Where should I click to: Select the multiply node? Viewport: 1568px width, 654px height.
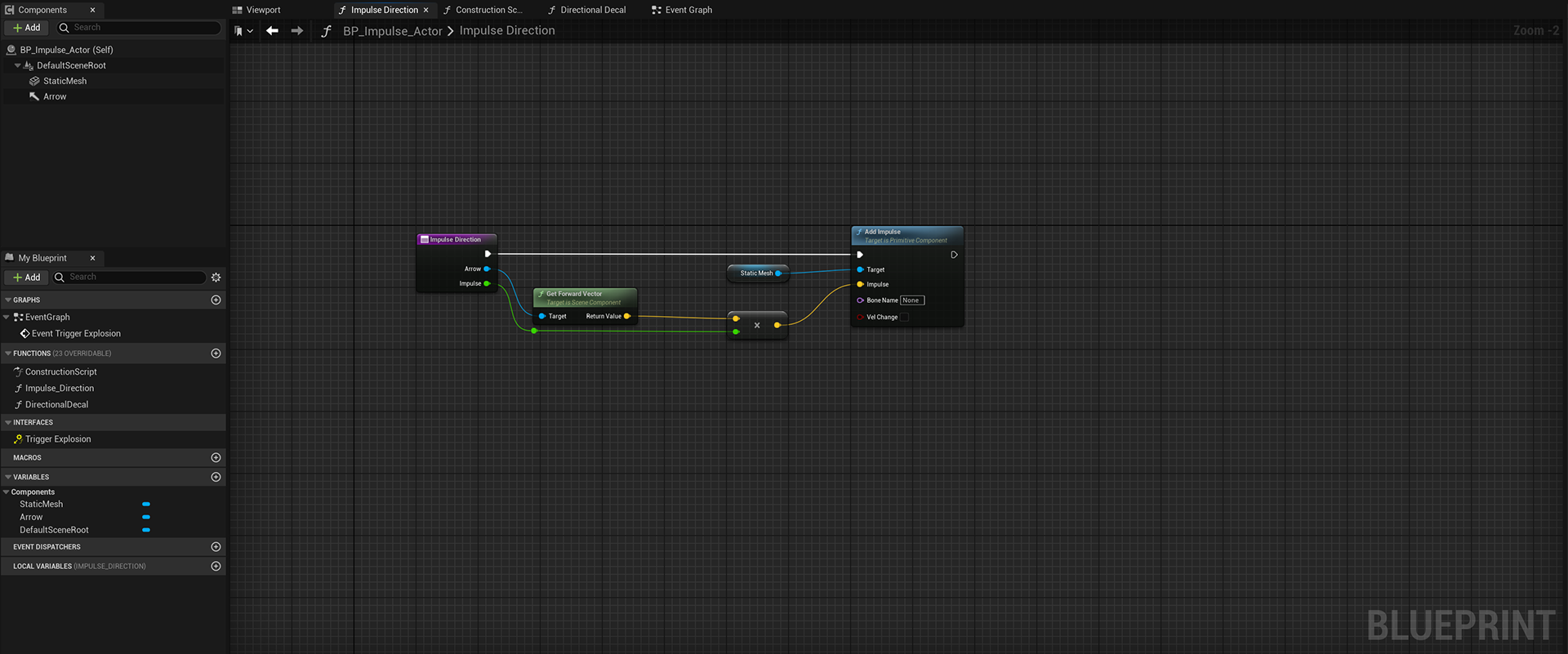pyautogui.click(x=757, y=325)
